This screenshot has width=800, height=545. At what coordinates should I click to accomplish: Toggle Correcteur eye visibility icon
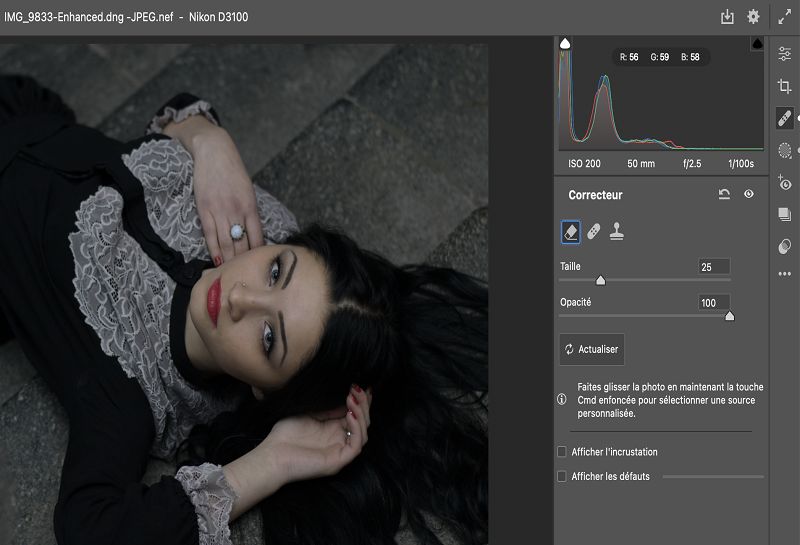[x=748, y=194]
